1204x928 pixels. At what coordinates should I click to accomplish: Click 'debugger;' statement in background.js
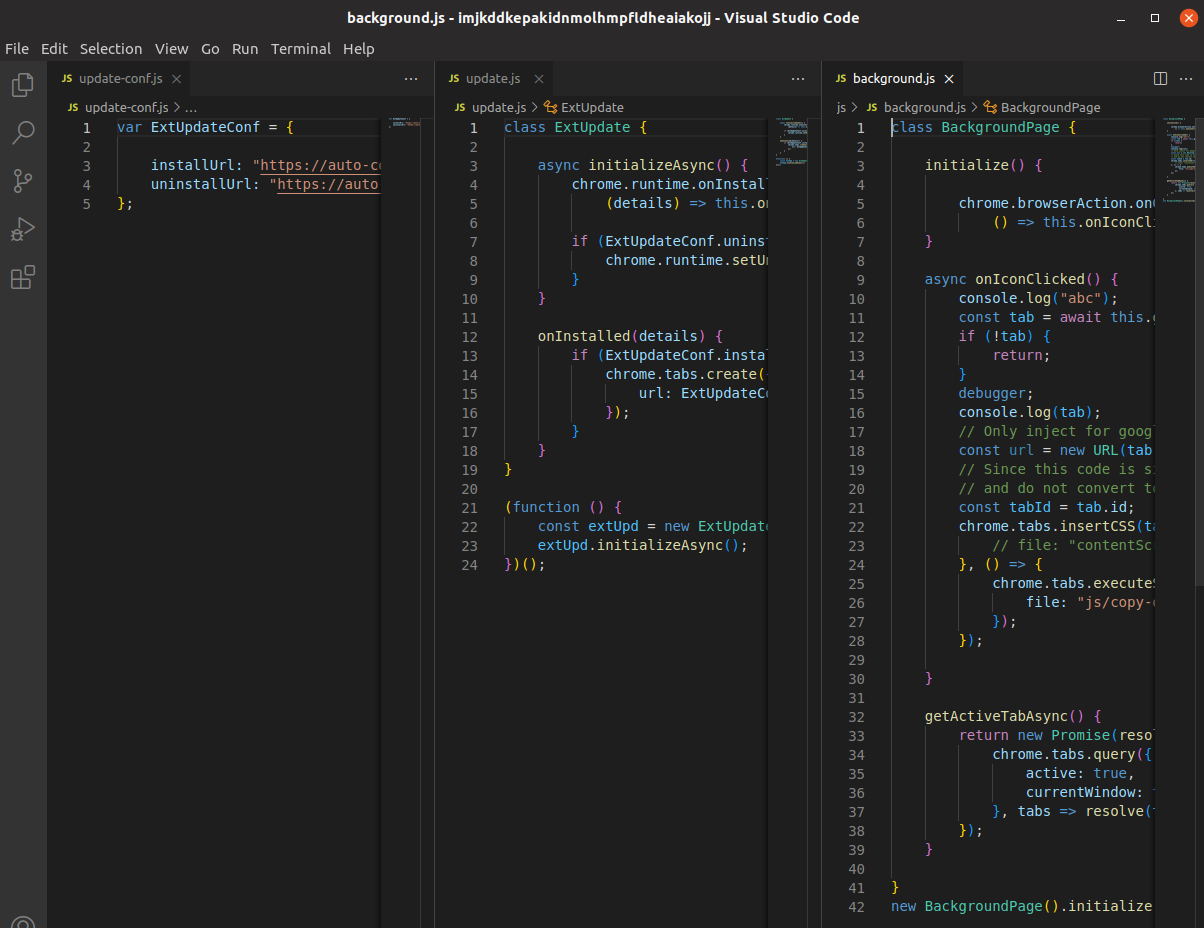[996, 394]
